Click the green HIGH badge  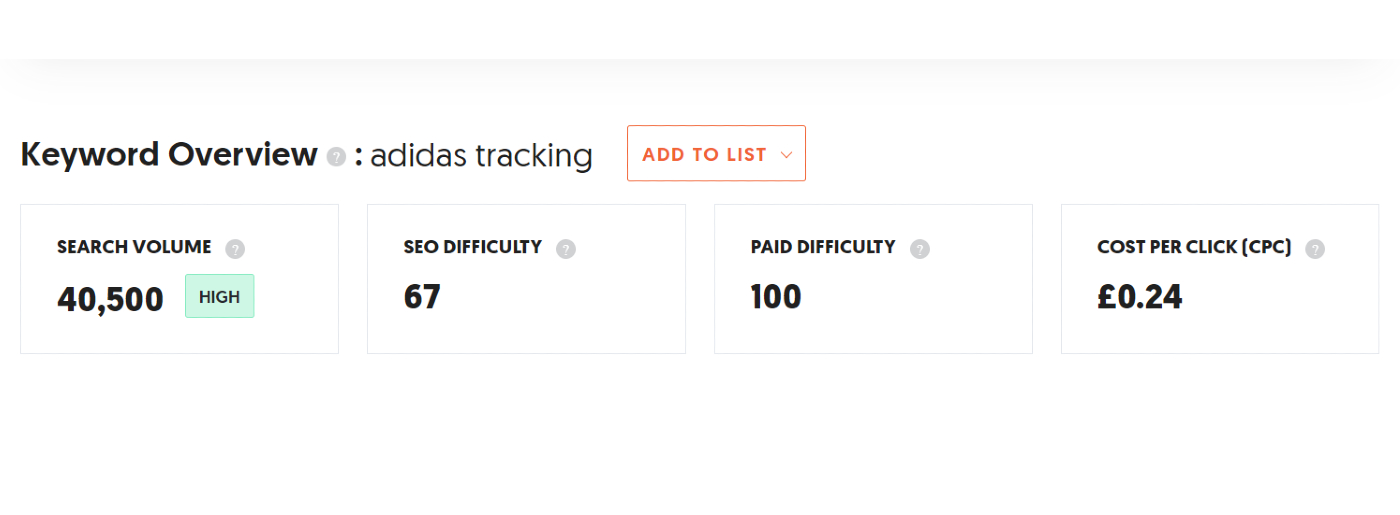click(220, 296)
